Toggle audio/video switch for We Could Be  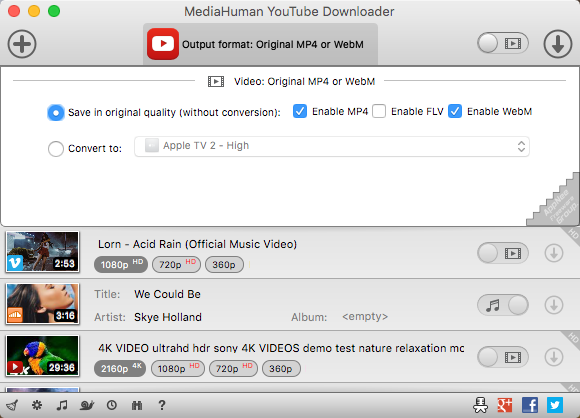pos(503,305)
